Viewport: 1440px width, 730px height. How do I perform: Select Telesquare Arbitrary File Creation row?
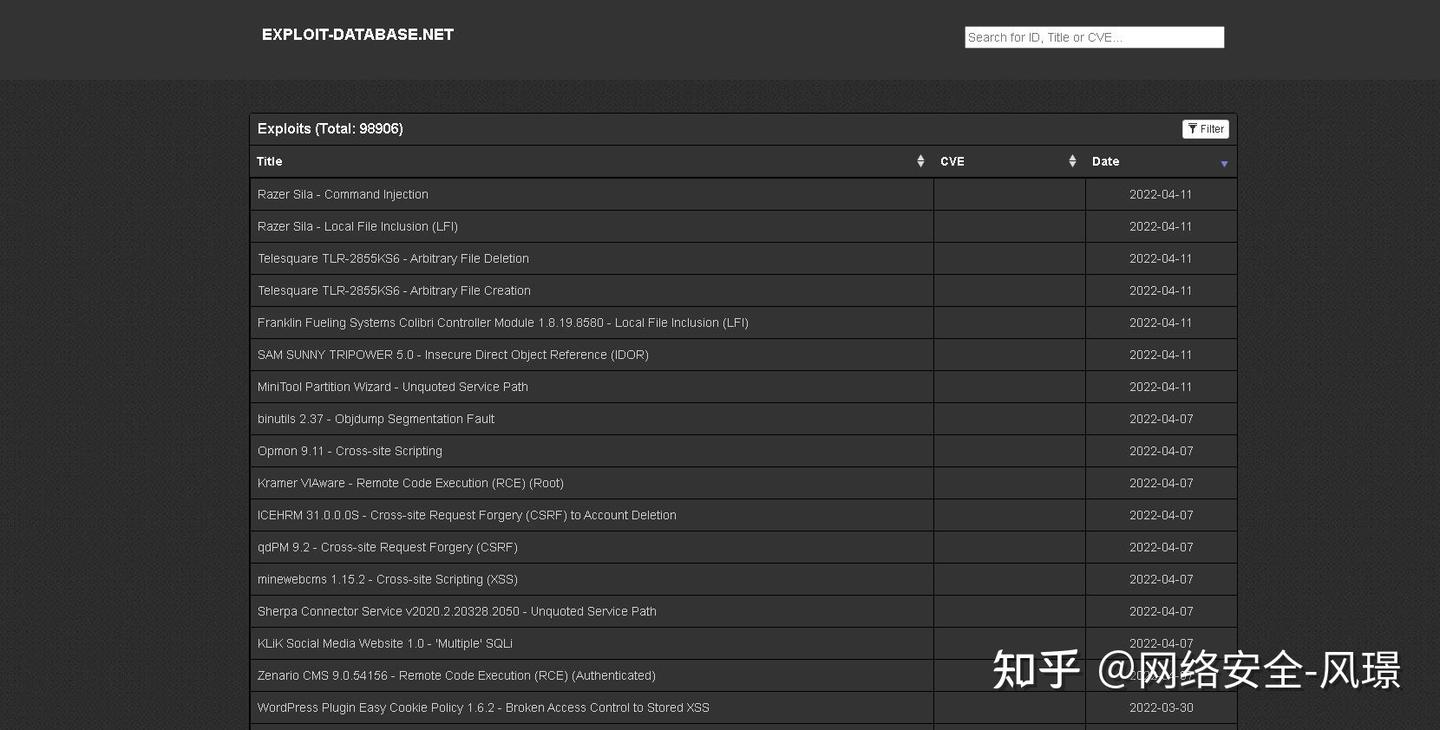pyautogui.click(x=394, y=290)
